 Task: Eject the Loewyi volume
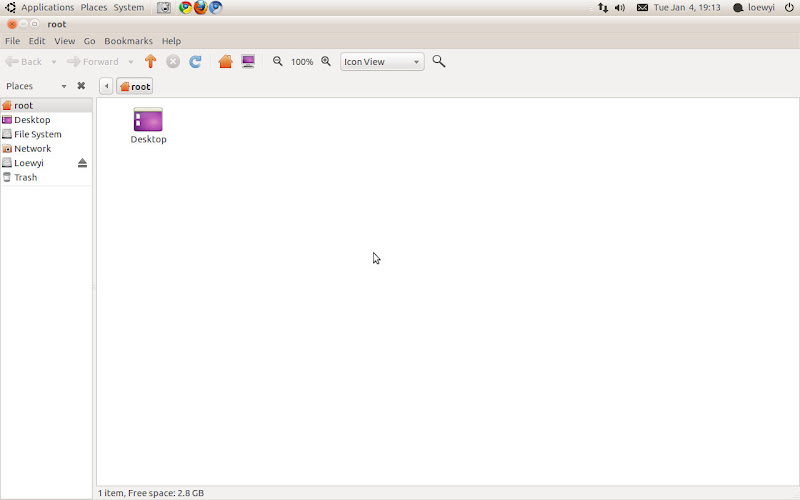(x=82, y=163)
